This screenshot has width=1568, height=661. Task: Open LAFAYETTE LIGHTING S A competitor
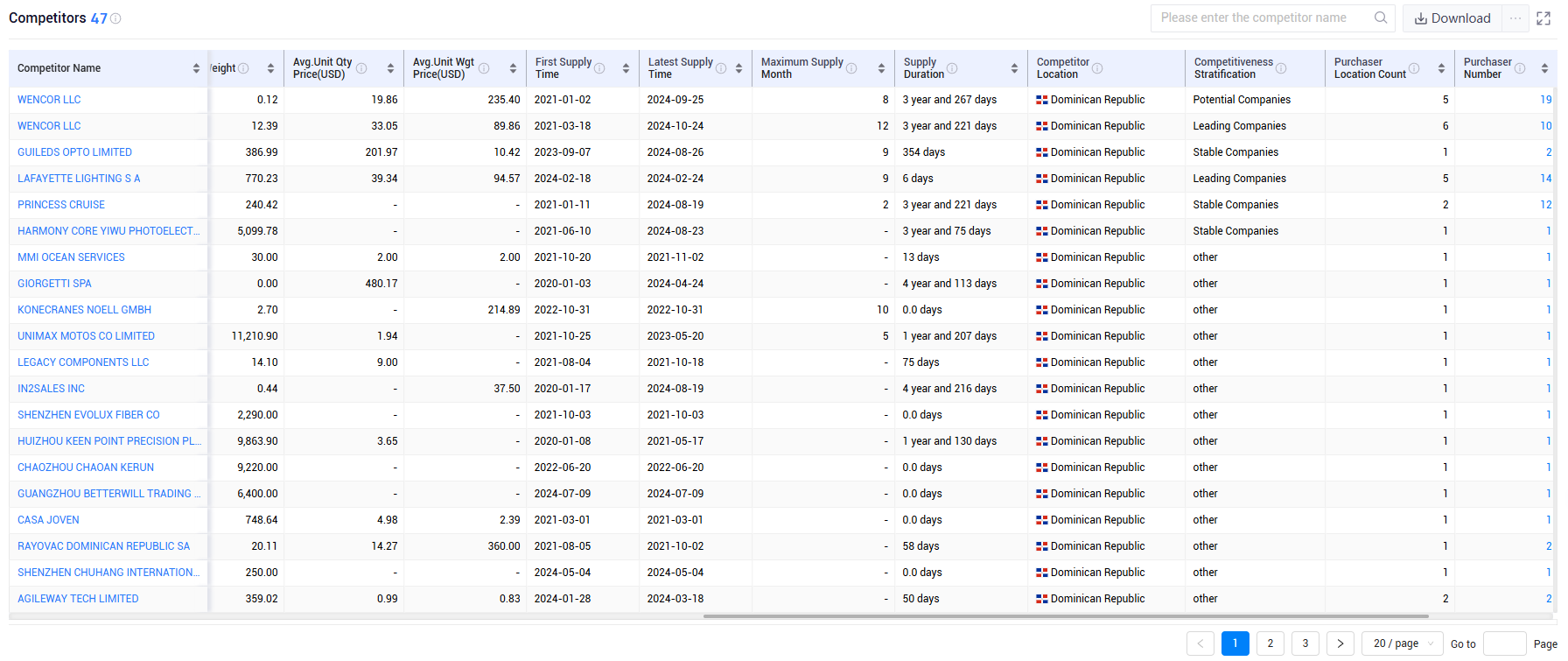coord(79,179)
